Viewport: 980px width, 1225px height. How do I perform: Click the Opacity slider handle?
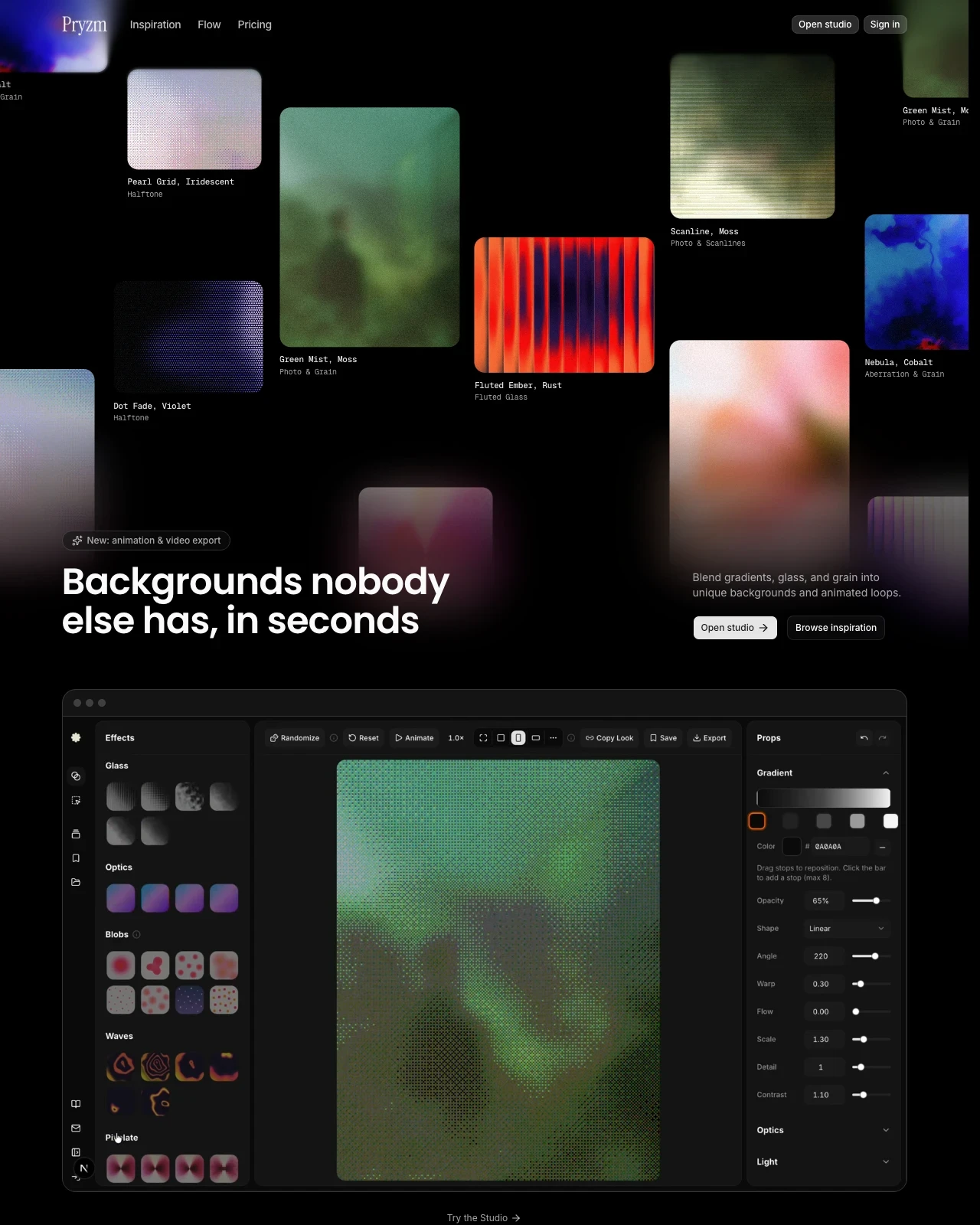877,901
